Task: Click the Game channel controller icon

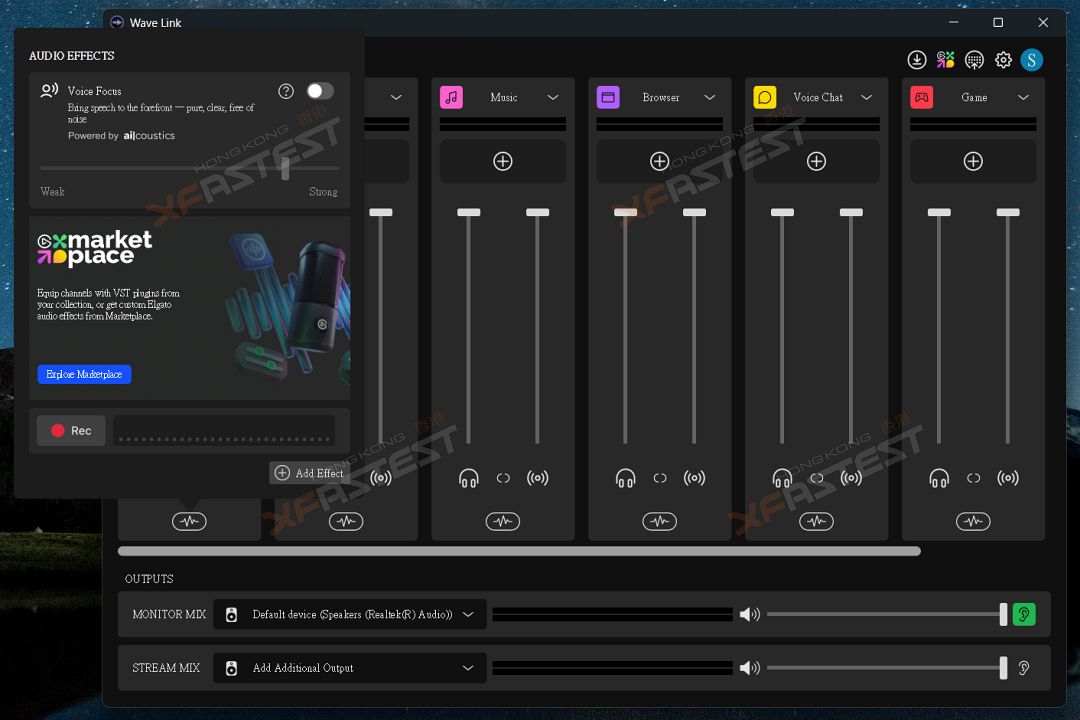Action: [922, 97]
